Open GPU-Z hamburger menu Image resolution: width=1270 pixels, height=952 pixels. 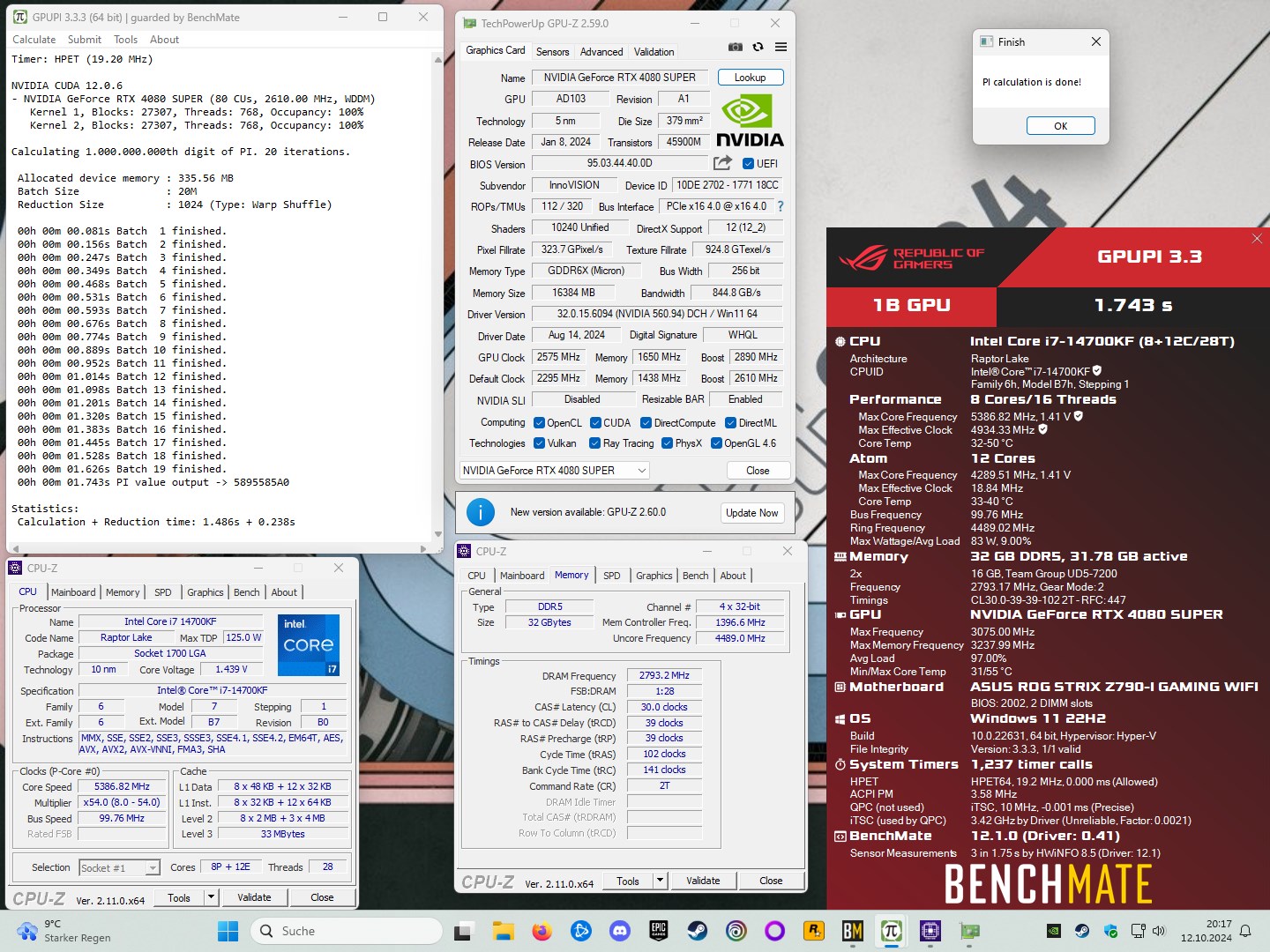pyautogui.click(x=781, y=47)
